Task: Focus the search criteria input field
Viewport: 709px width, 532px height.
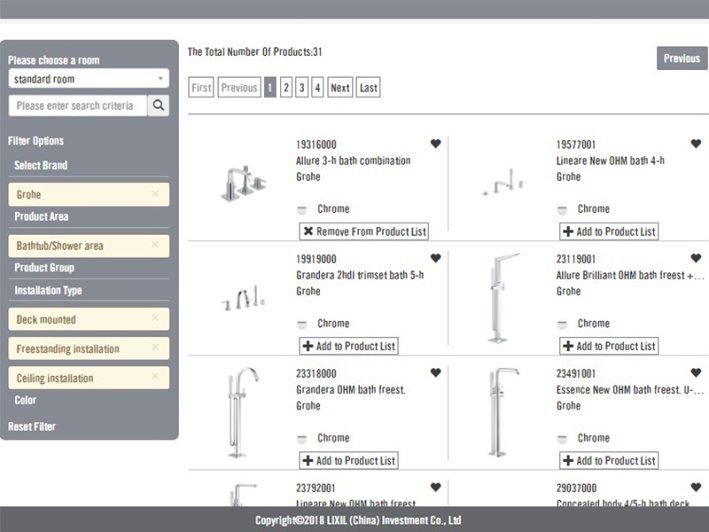Action: coord(78,105)
